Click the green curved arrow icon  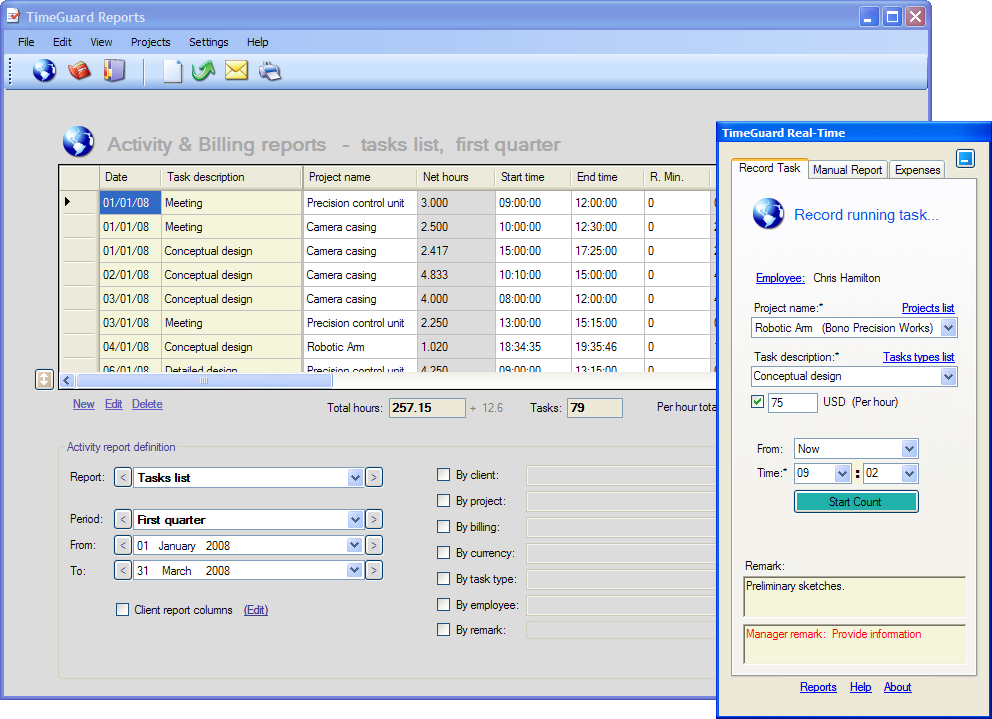click(x=204, y=71)
